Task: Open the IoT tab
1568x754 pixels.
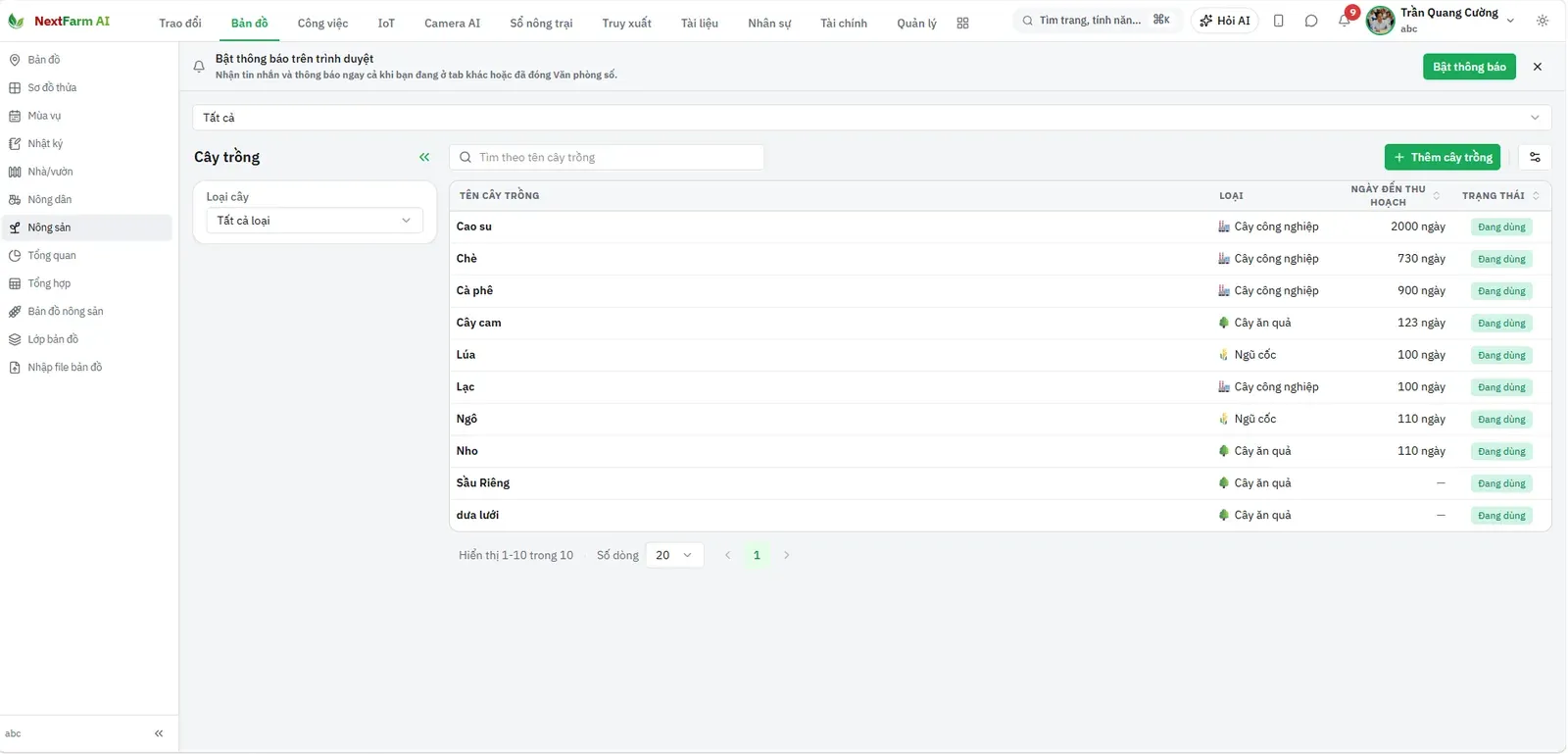Action: 386,23
